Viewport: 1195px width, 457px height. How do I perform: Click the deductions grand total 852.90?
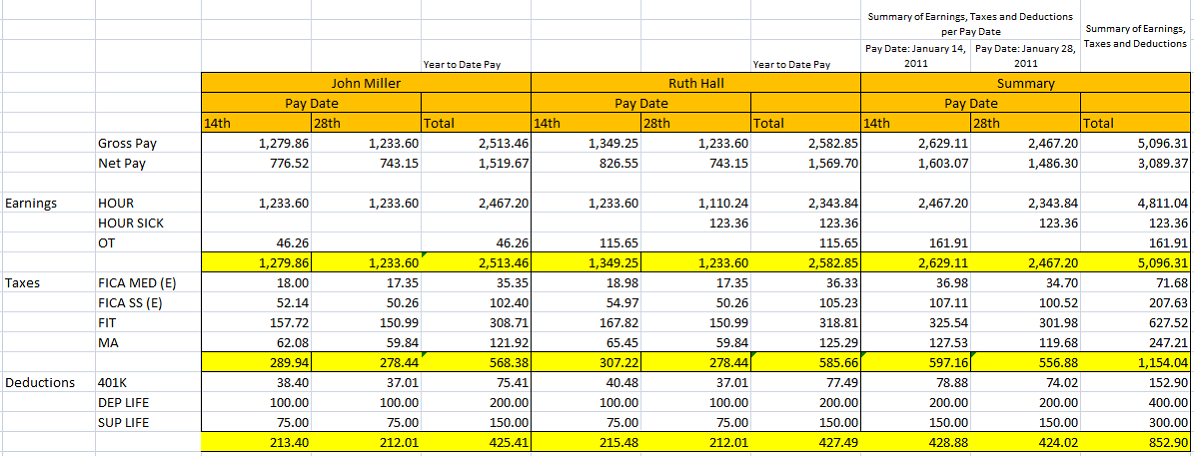(x=1135, y=443)
